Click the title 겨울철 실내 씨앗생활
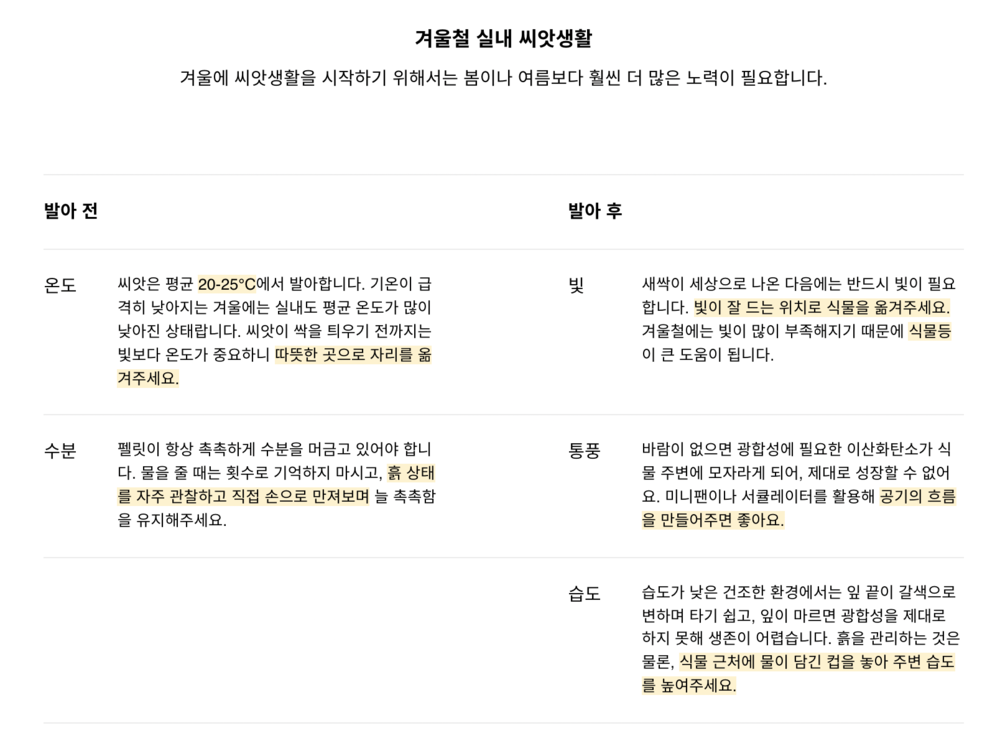Screen dimensions: 1000x741 pos(503,39)
